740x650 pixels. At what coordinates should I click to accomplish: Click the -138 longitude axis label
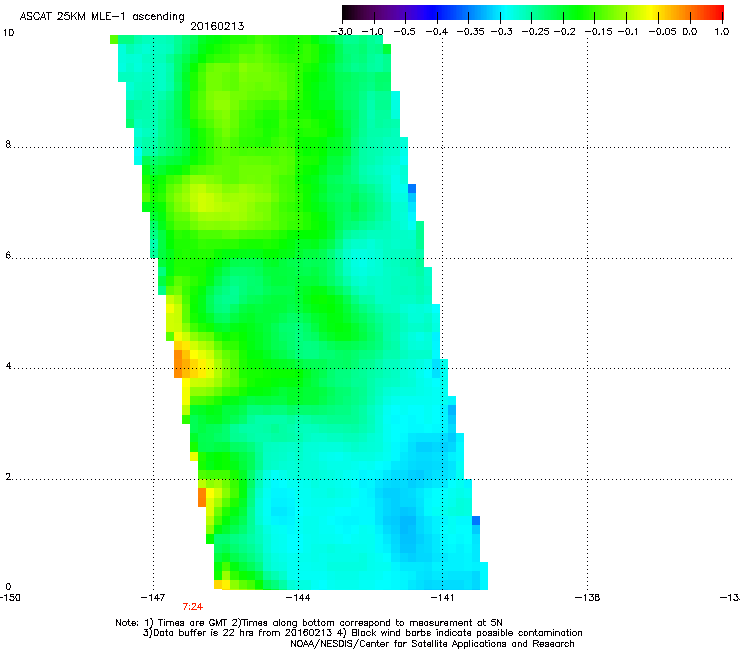coord(588,598)
